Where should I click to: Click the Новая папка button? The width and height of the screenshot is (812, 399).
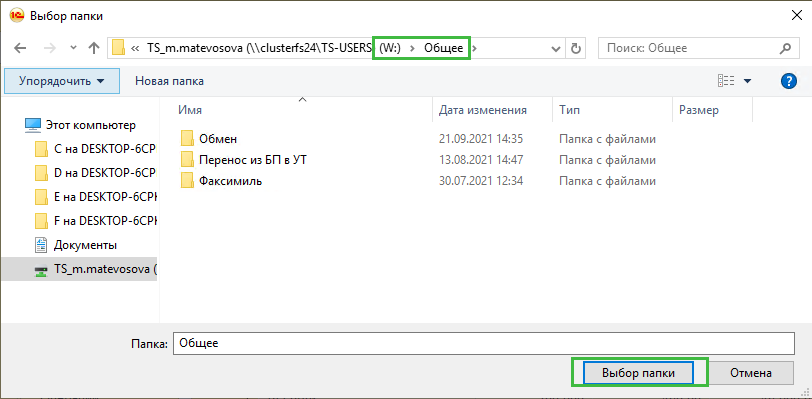click(x=169, y=81)
